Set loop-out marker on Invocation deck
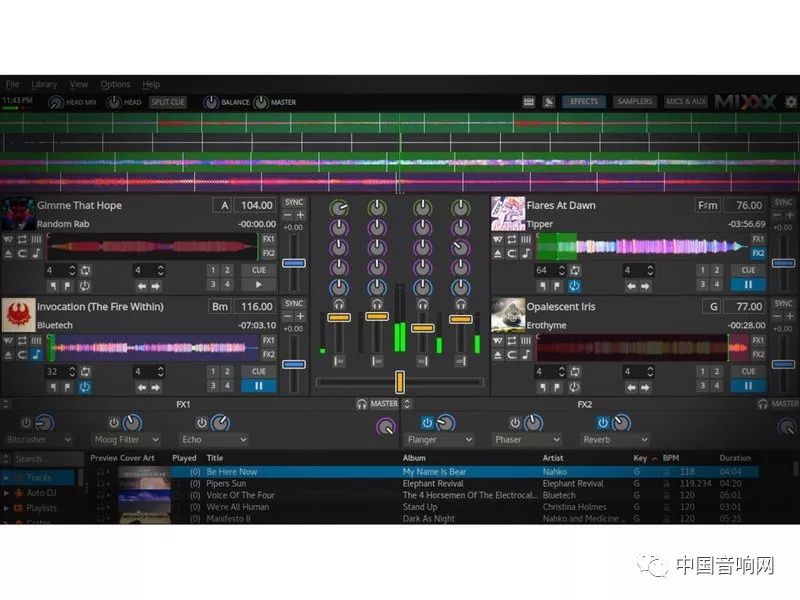The height and width of the screenshot is (600, 800). tap(67, 388)
